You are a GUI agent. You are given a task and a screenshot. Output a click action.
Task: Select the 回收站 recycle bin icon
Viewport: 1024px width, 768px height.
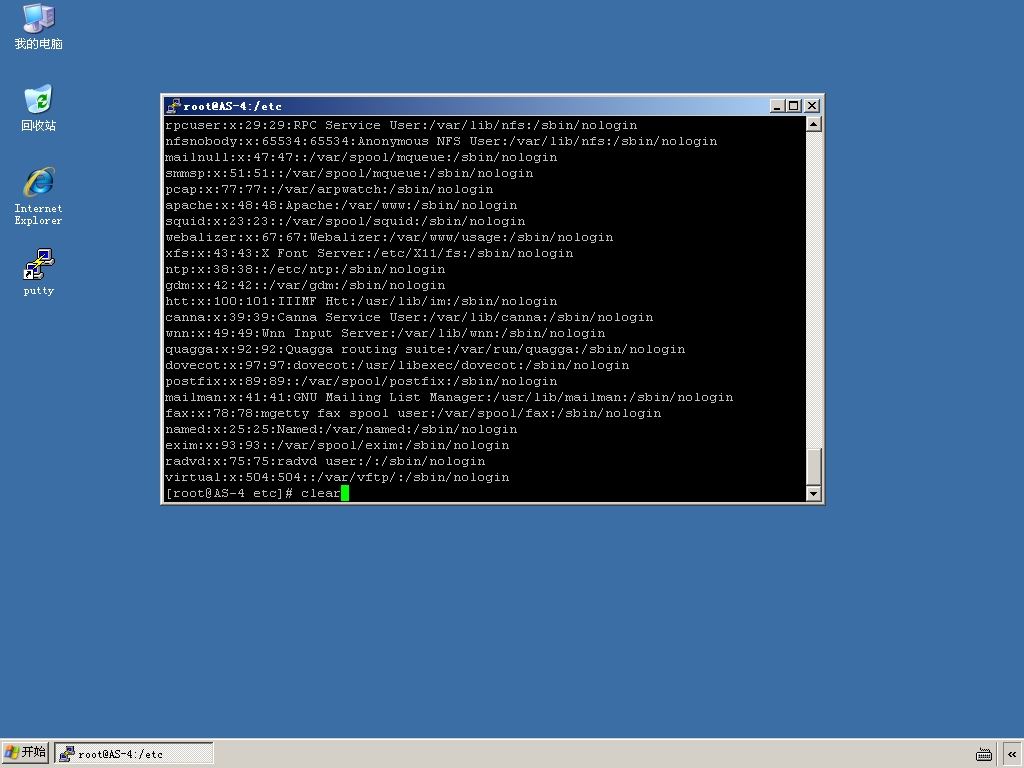click(x=39, y=108)
